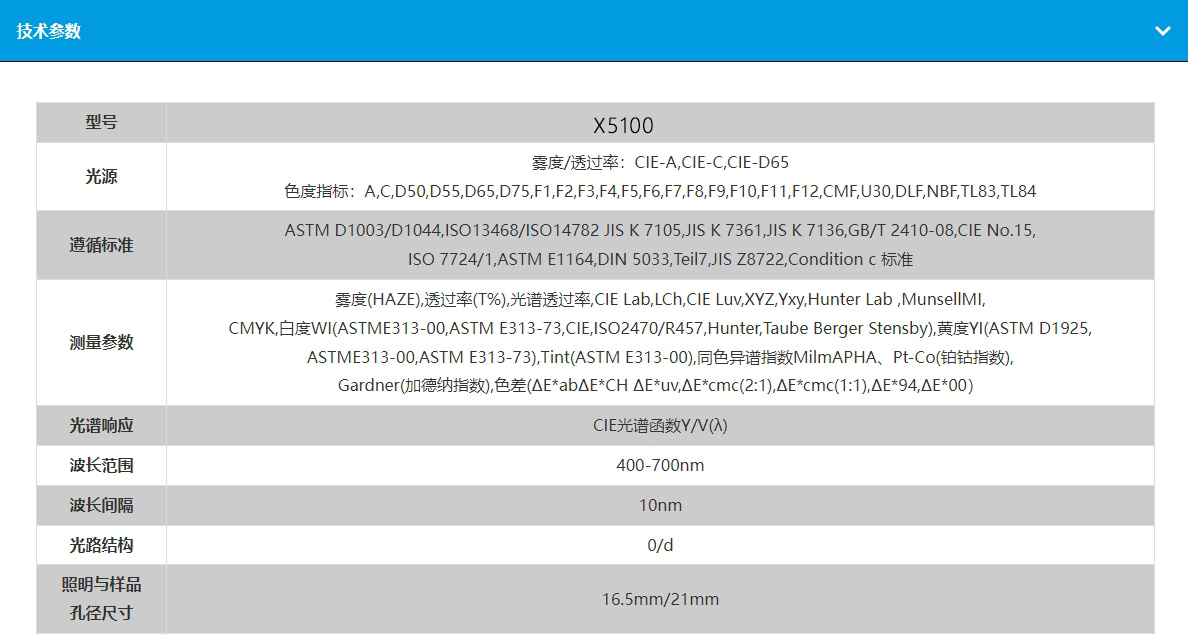Select the 光谱响应 row label
The height and width of the screenshot is (635, 1188).
point(101,425)
